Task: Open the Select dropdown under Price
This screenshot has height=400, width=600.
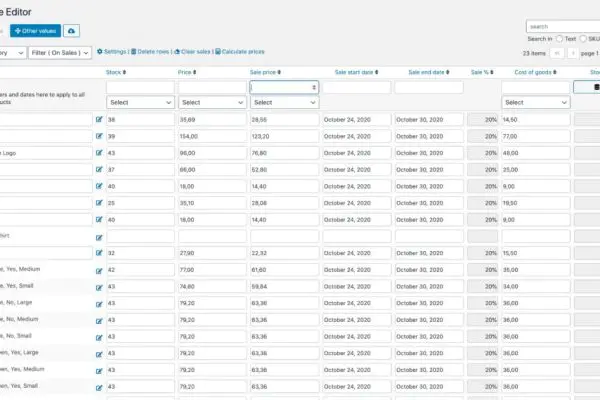Action: pyautogui.click(x=212, y=102)
